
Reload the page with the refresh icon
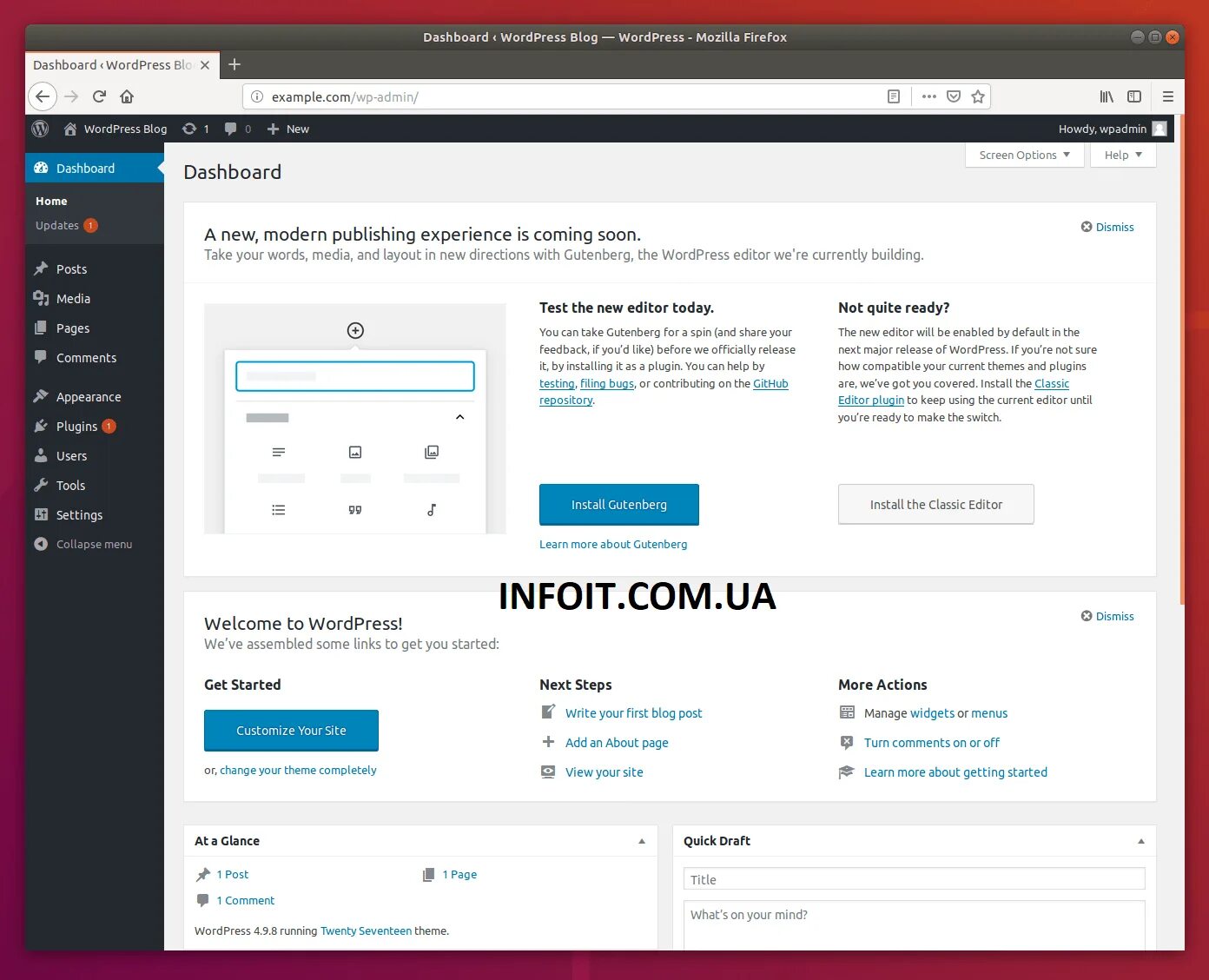coord(99,96)
